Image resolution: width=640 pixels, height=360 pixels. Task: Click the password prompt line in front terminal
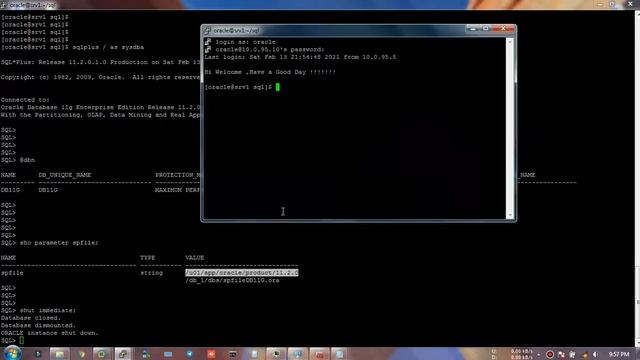pos(270,49)
